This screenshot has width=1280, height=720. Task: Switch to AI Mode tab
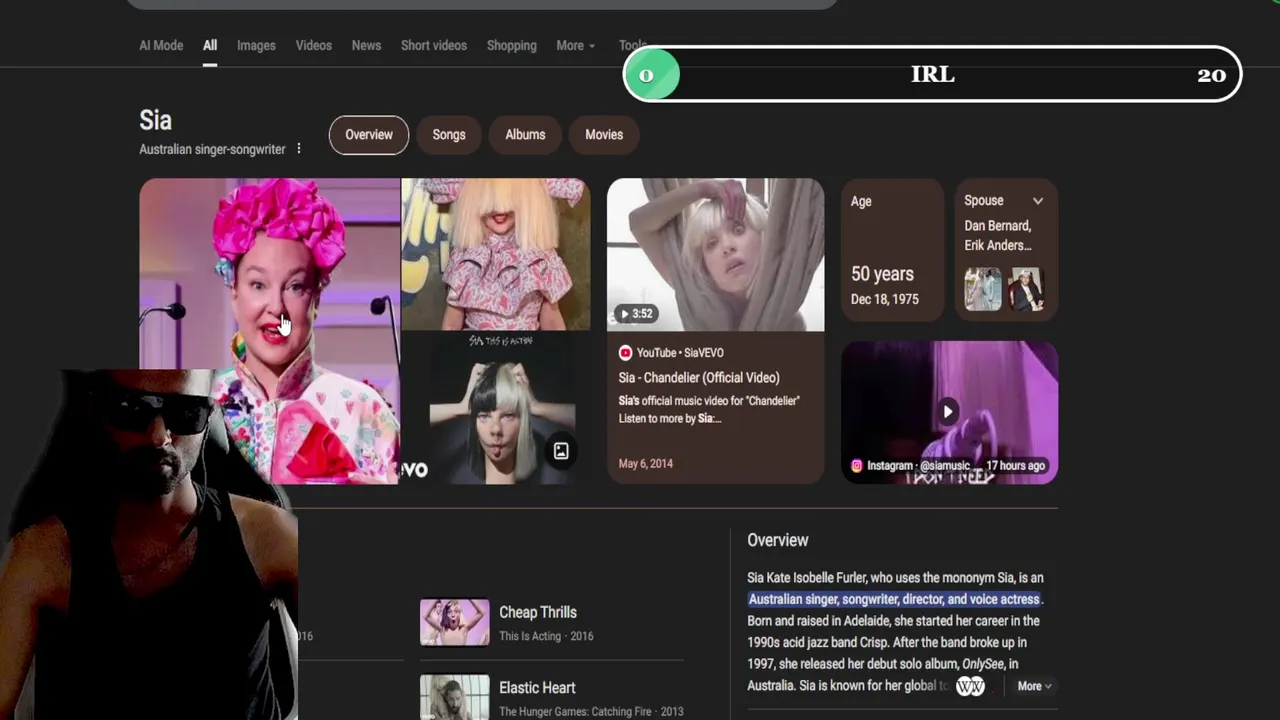tap(161, 46)
